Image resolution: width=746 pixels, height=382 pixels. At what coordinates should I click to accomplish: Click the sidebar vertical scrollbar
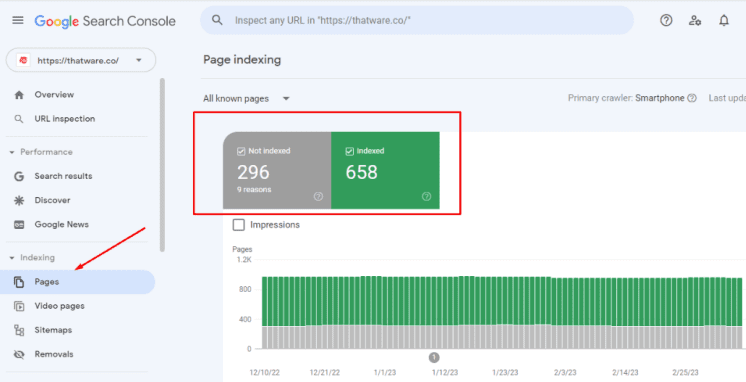162,165
